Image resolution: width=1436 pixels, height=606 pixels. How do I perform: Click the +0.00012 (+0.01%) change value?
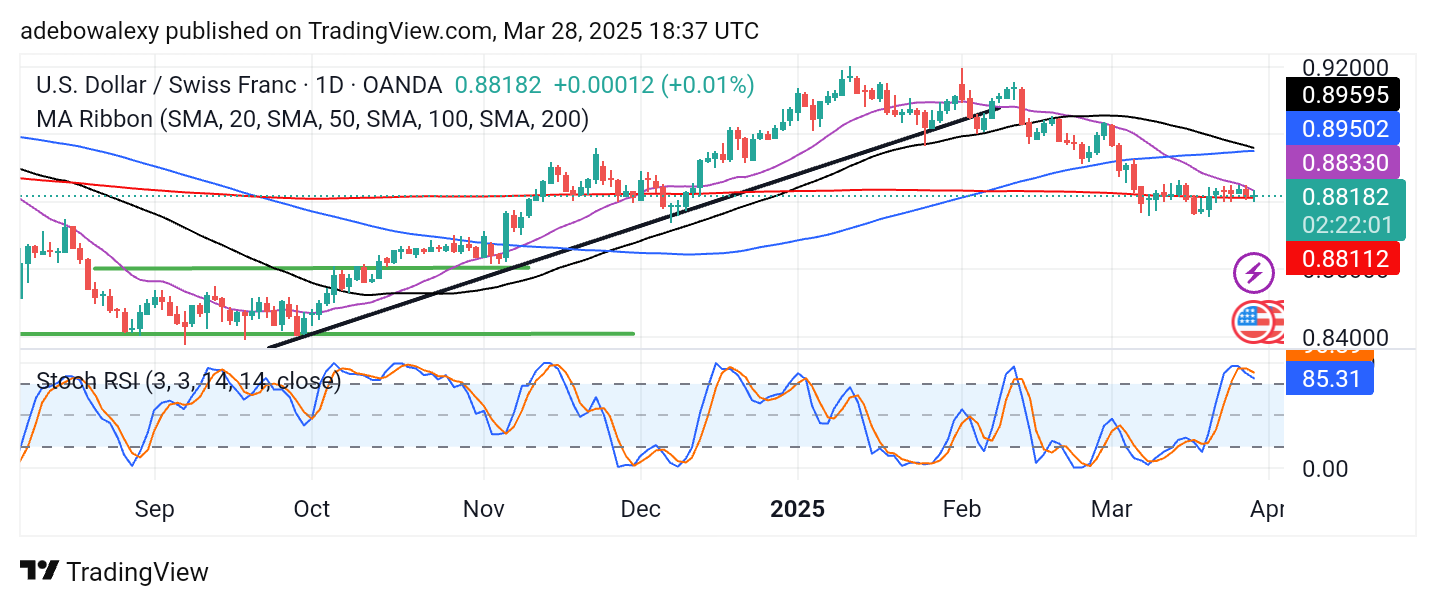[653, 85]
